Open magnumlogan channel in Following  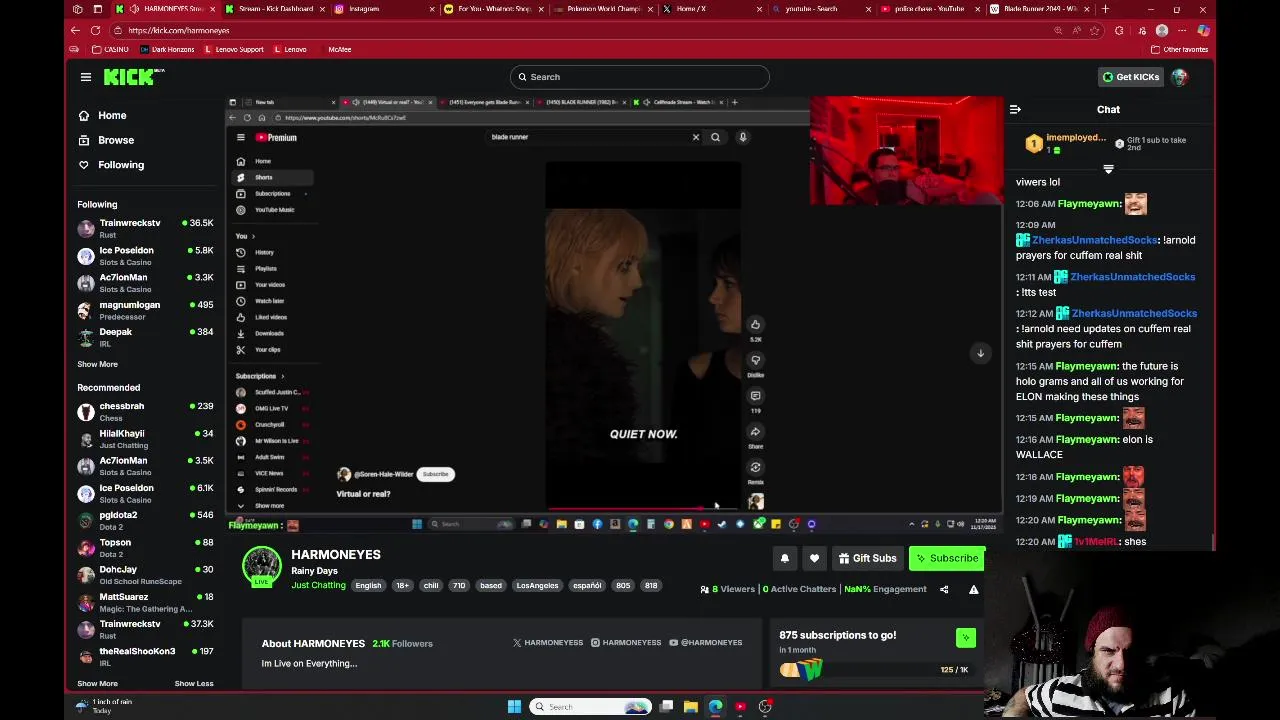pyautogui.click(x=146, y=310)
